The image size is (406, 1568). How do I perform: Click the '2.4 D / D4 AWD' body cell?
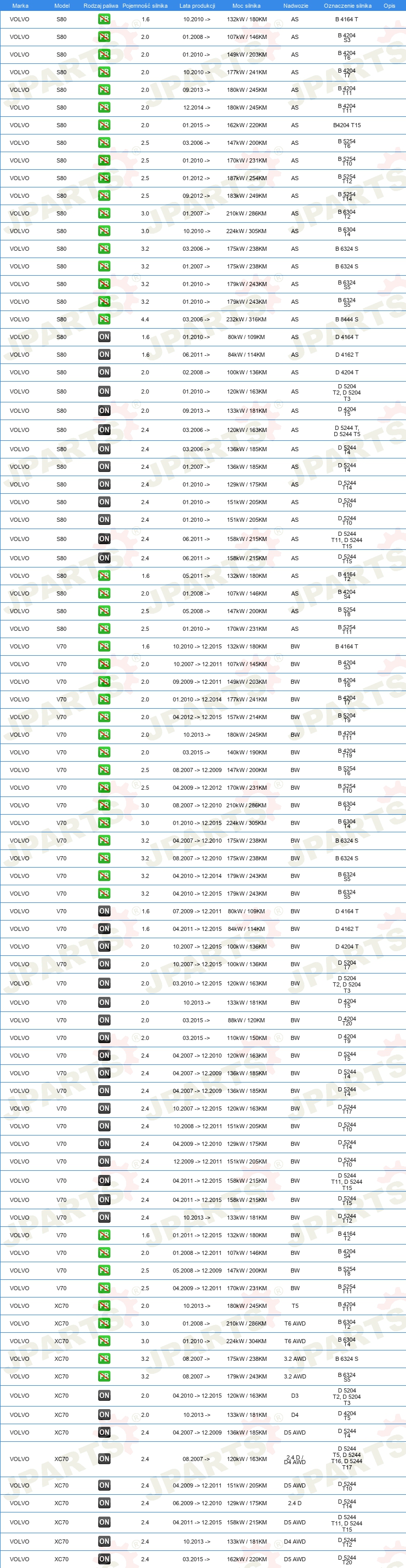[295, 1459]
